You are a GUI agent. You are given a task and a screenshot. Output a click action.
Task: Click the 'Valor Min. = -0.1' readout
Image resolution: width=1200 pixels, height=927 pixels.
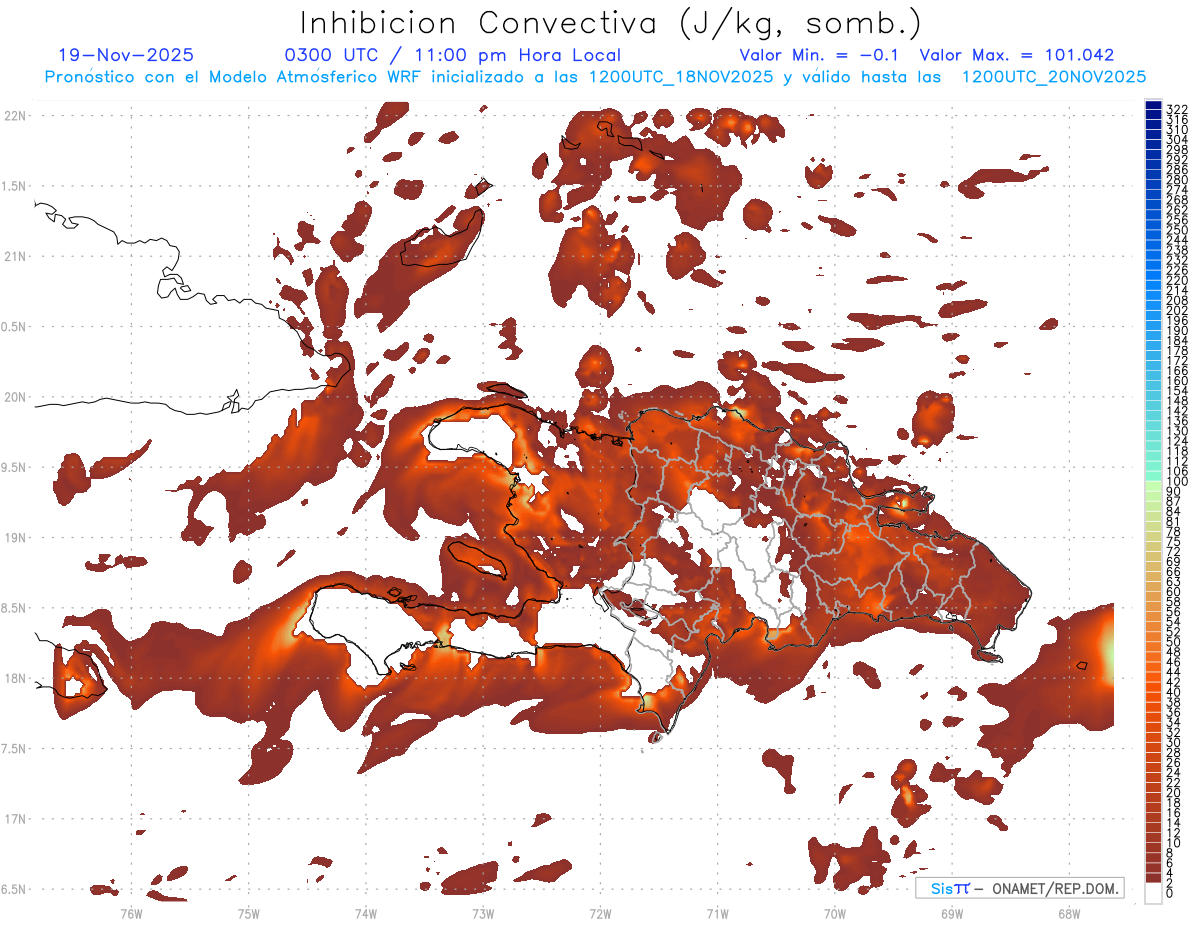click(x=821, y=55)
